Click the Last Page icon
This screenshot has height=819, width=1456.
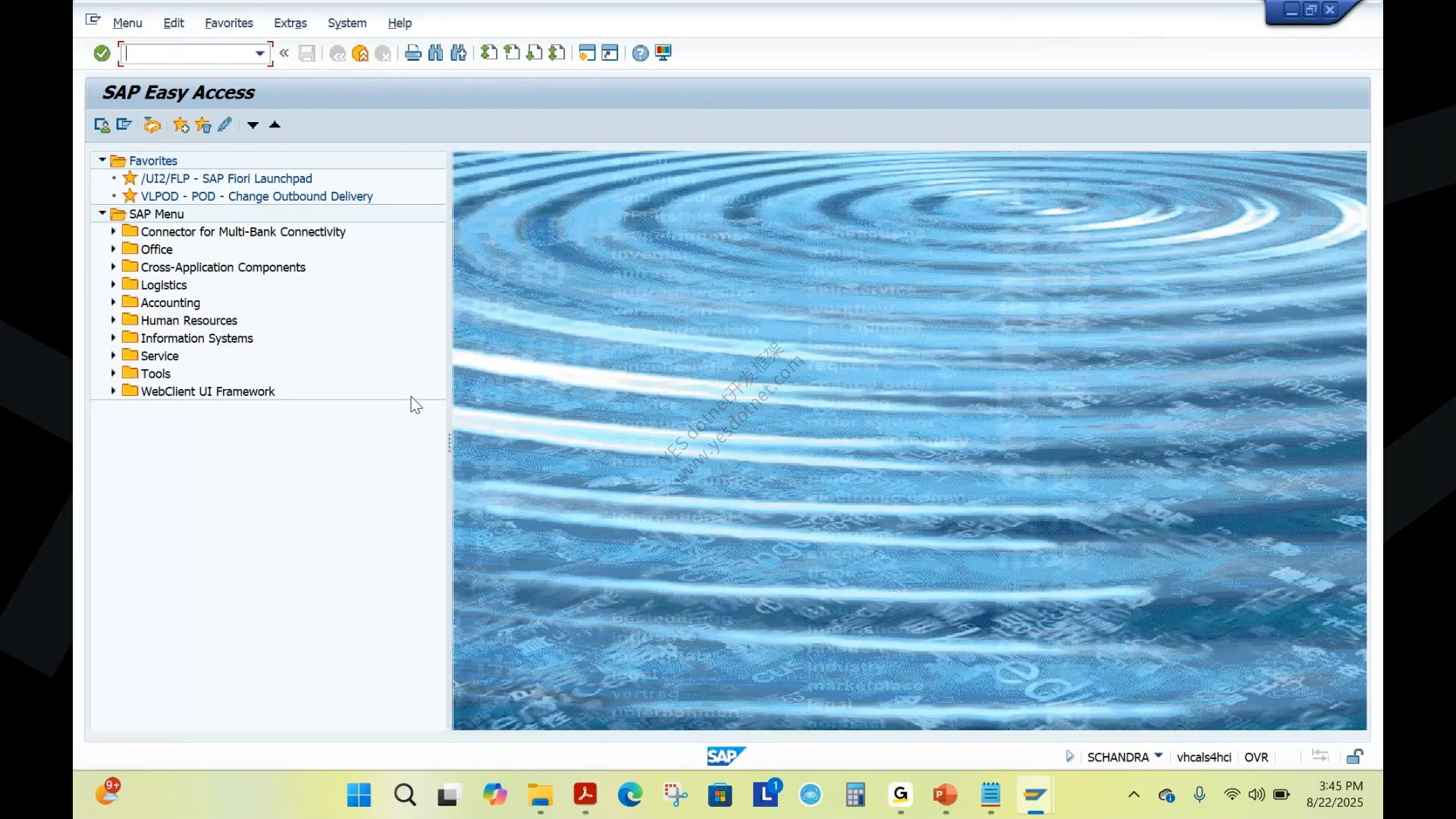(x=557, y=53)
